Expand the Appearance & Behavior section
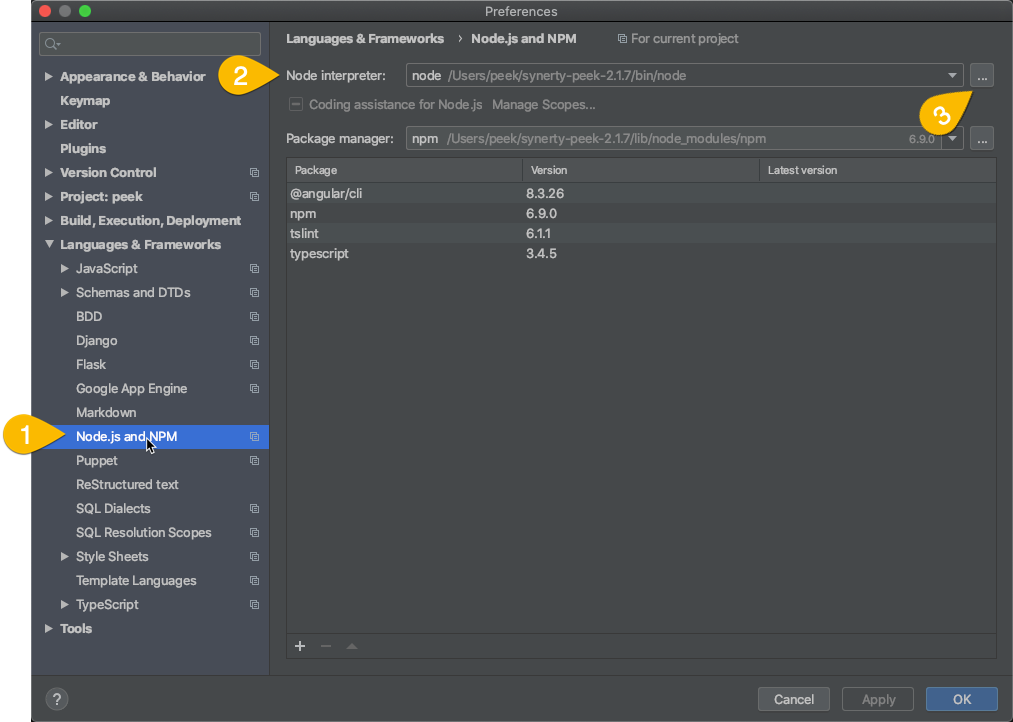 (48, 76)
